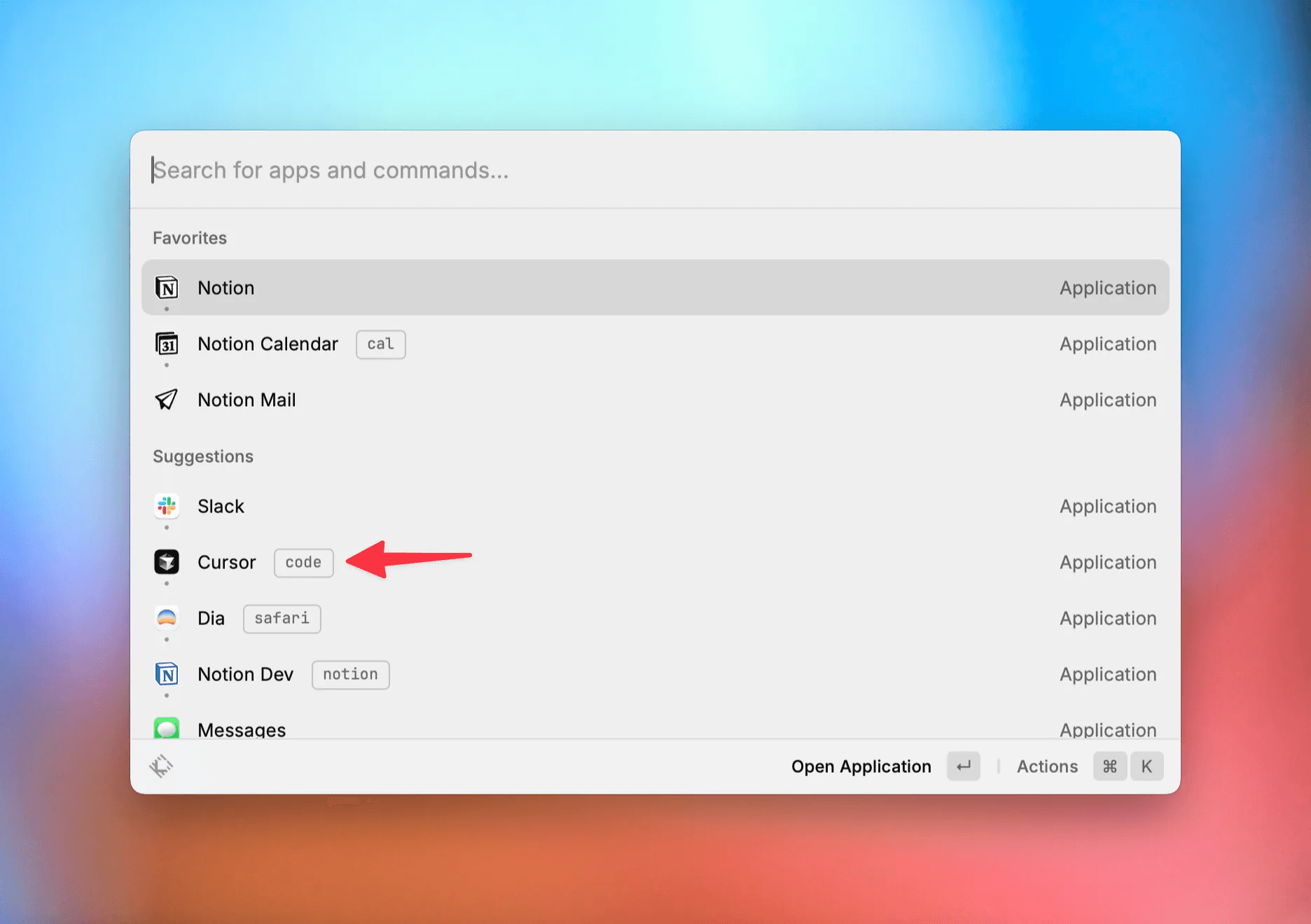
Task: Click the Raycast logo in bottom bar
Action: pos(161,766)
